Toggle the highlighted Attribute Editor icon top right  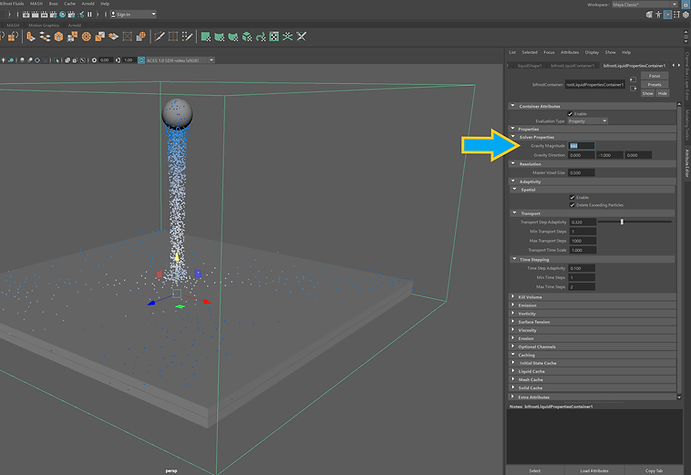coord(668,15)
